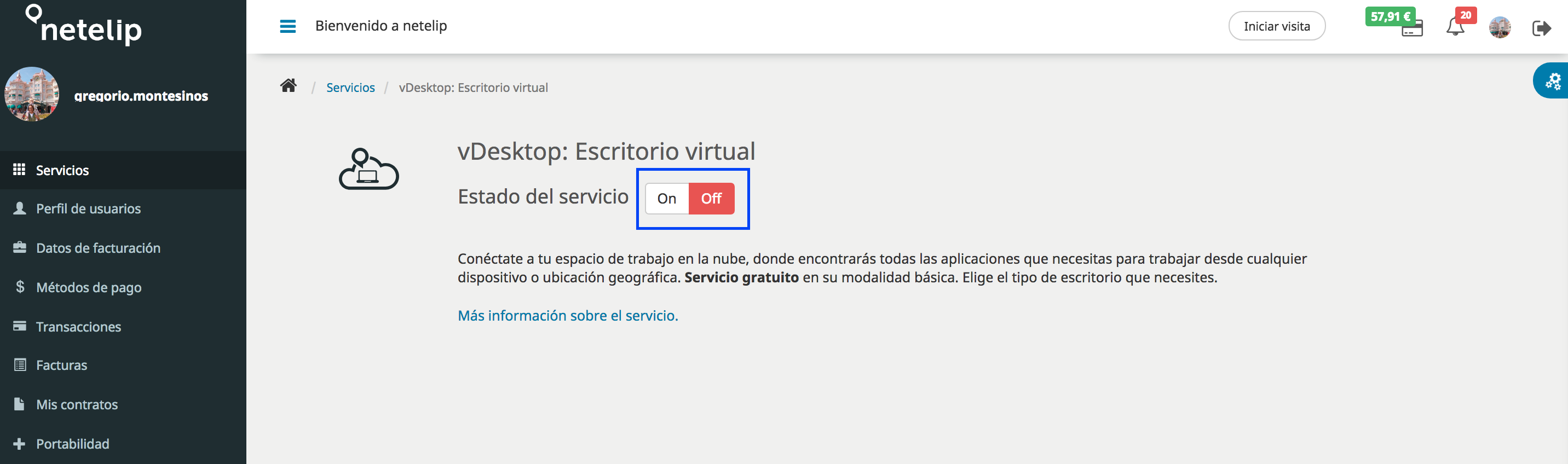Click the Datos de facturación briefcase icon
This screenshot has width=1568, height=464.
[x=20, y=247]
